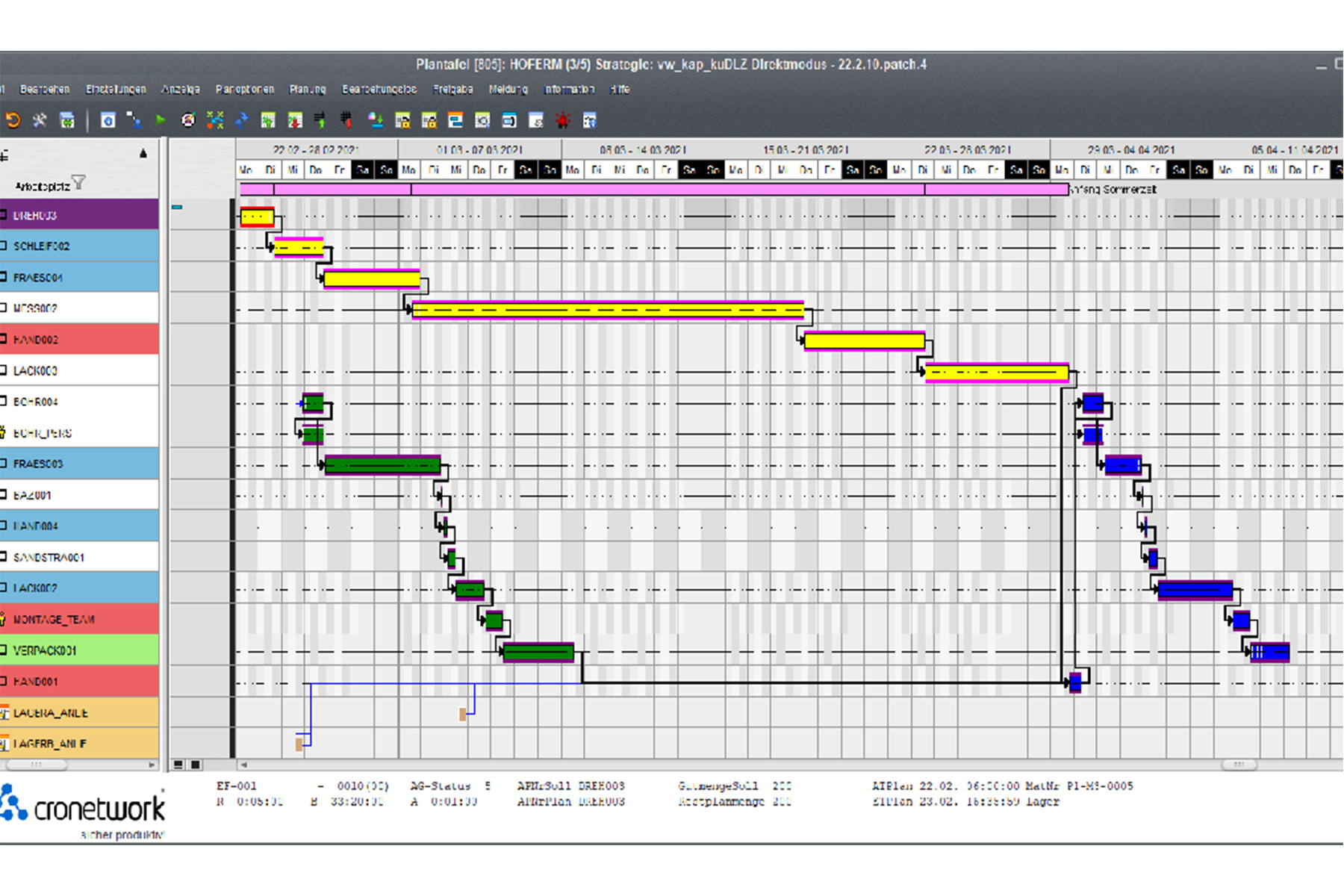The height and width of the screenshot is (896, 1344).
Task: Select the DREH003 workplace row
Action: pyautogui.click(x=79, y=215)
